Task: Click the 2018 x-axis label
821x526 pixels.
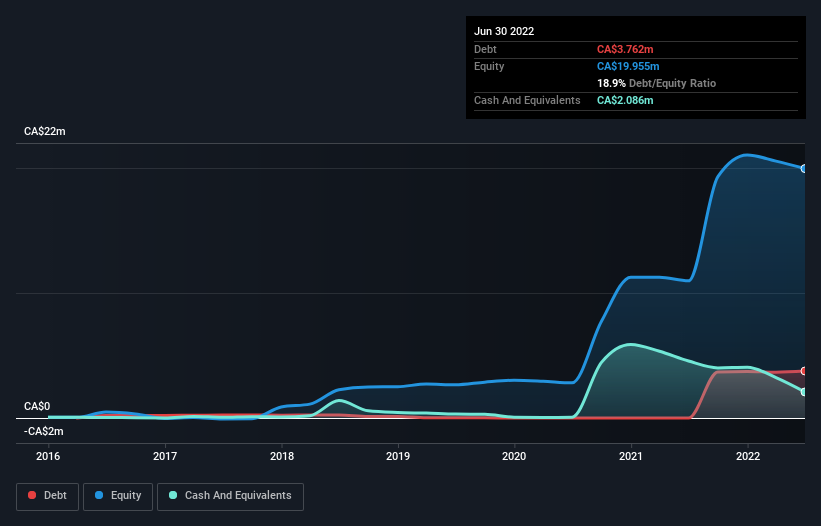Action: pyautogui.click(x=282, y=456)
